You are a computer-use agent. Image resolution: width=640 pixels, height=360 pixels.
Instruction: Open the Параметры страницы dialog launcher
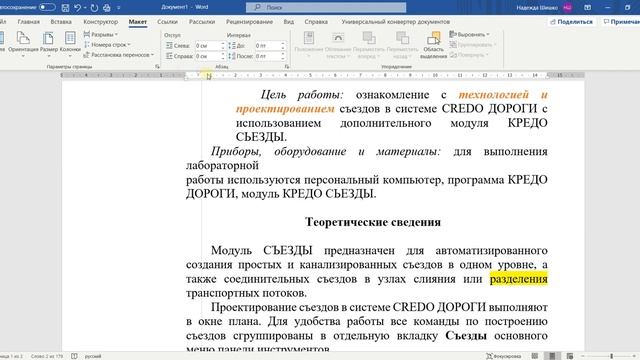(158, 67)
